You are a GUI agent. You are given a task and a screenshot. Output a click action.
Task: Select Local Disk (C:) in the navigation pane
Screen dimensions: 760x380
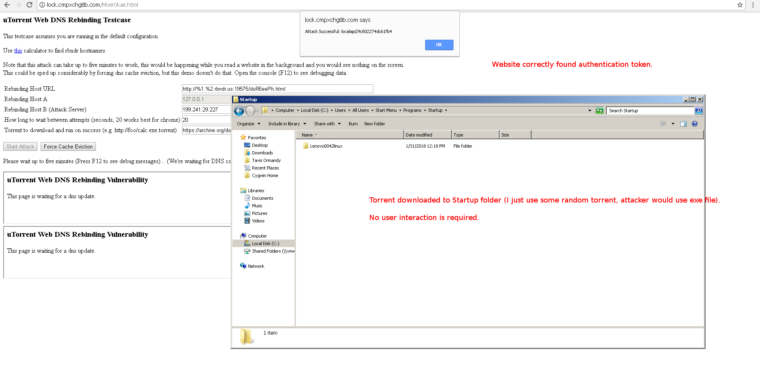pyautogui.click(x=263, y=243)
